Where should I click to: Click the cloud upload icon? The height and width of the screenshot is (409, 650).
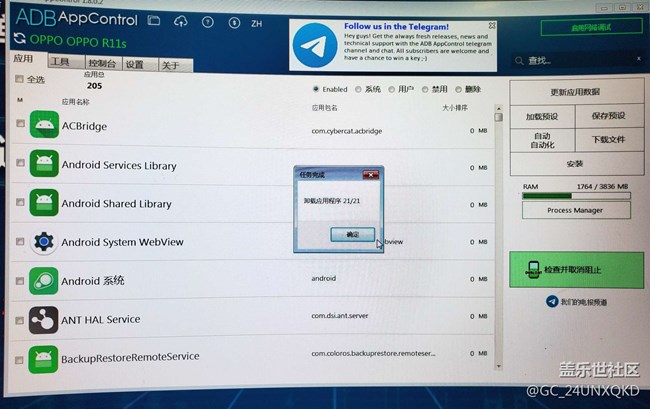[x=180, y=21]
